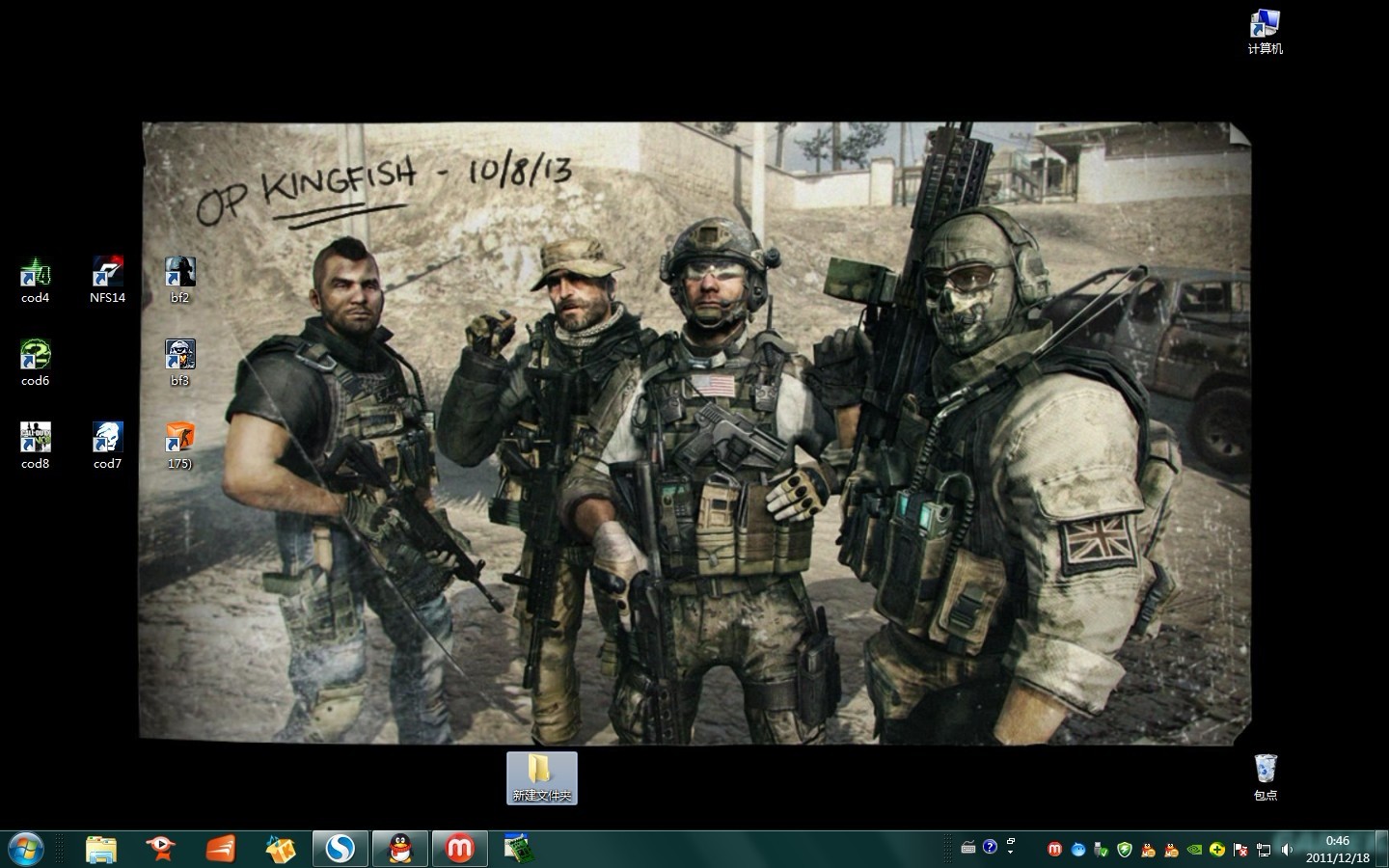Click the cod7 shortcut icon
1389x868 pixels.
pos(107,447)
